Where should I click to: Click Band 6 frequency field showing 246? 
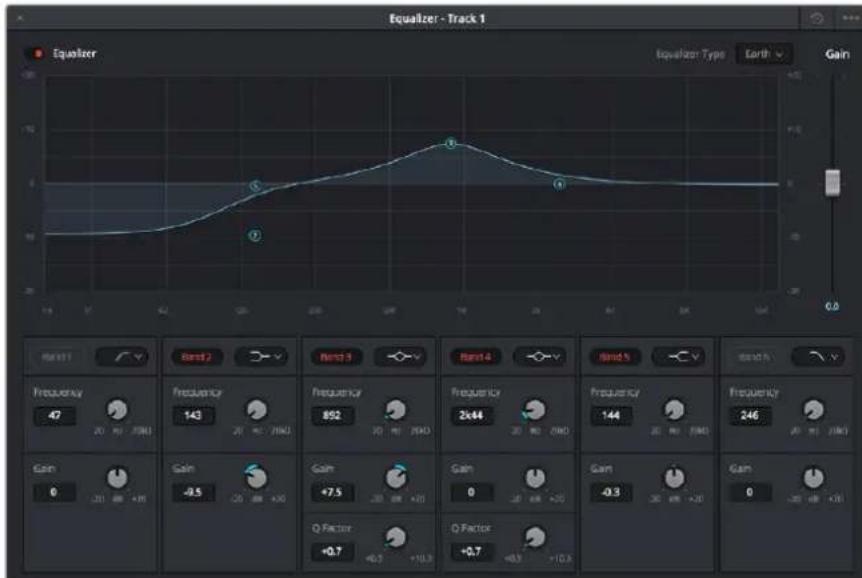click(x=750, y=415)
